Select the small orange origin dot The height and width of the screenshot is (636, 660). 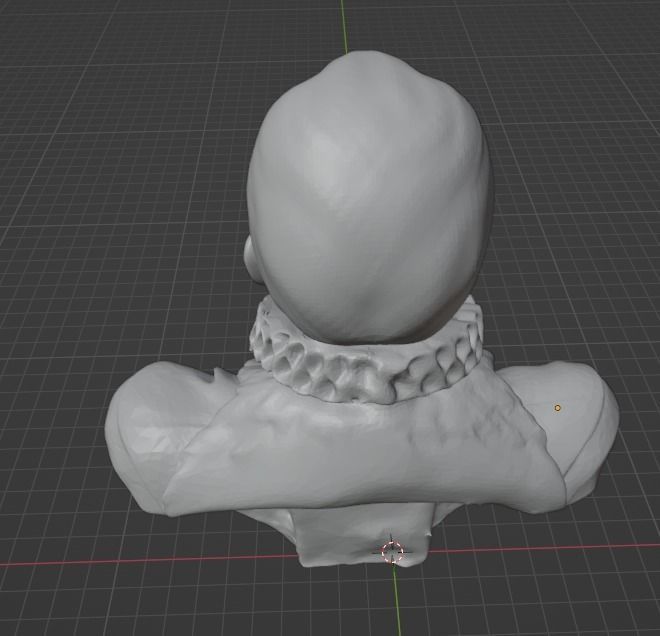click(557, 408)
